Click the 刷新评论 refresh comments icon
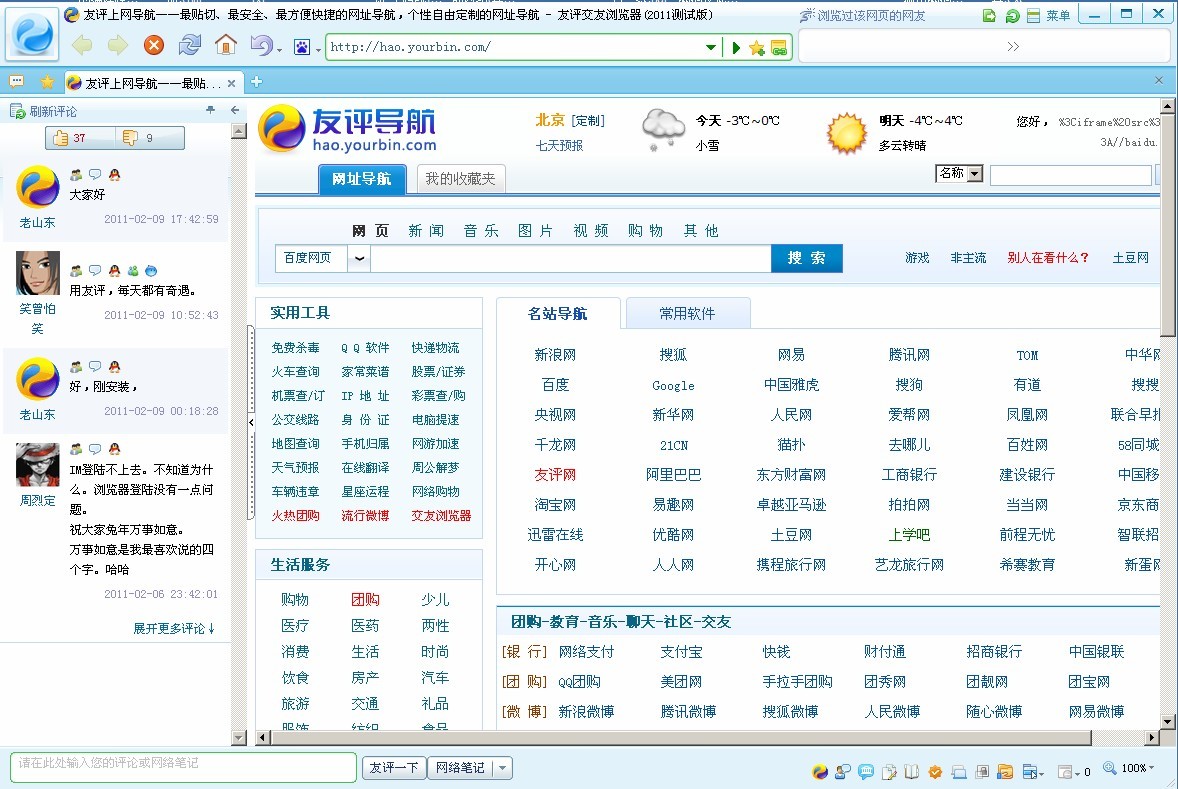The height and width of the screenshot is (789, 1178). point(17,111)
